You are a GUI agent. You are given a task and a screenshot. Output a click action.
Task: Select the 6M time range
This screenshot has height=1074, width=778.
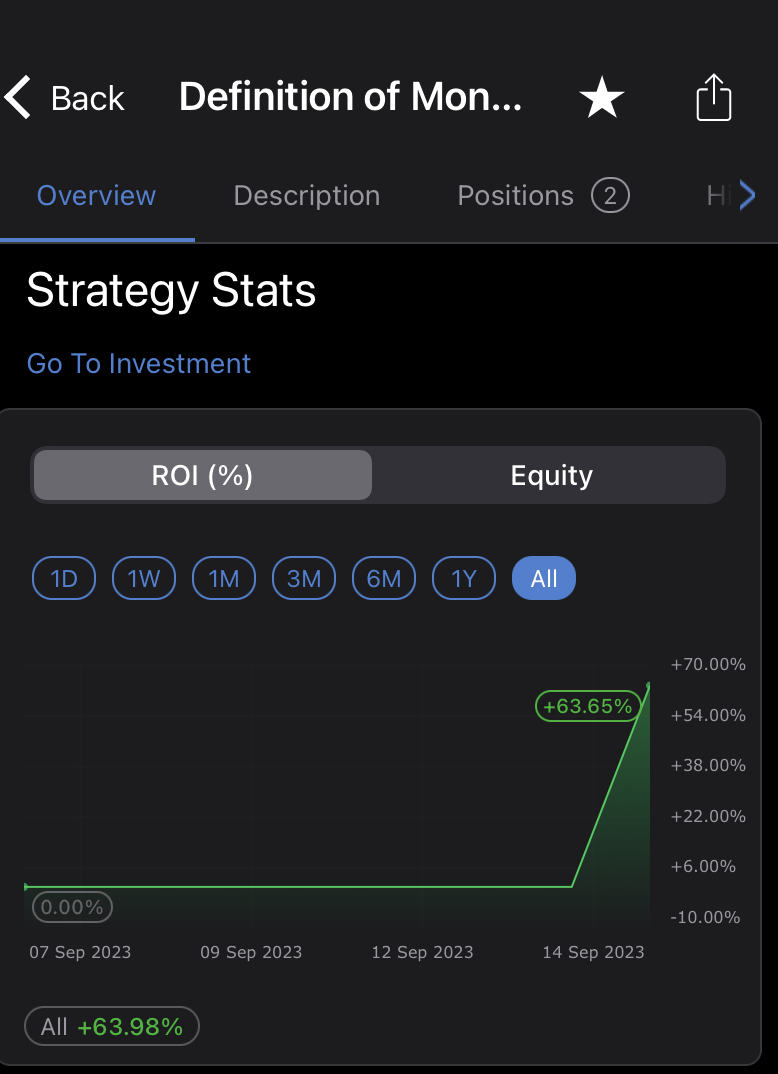tap(384, 578)
